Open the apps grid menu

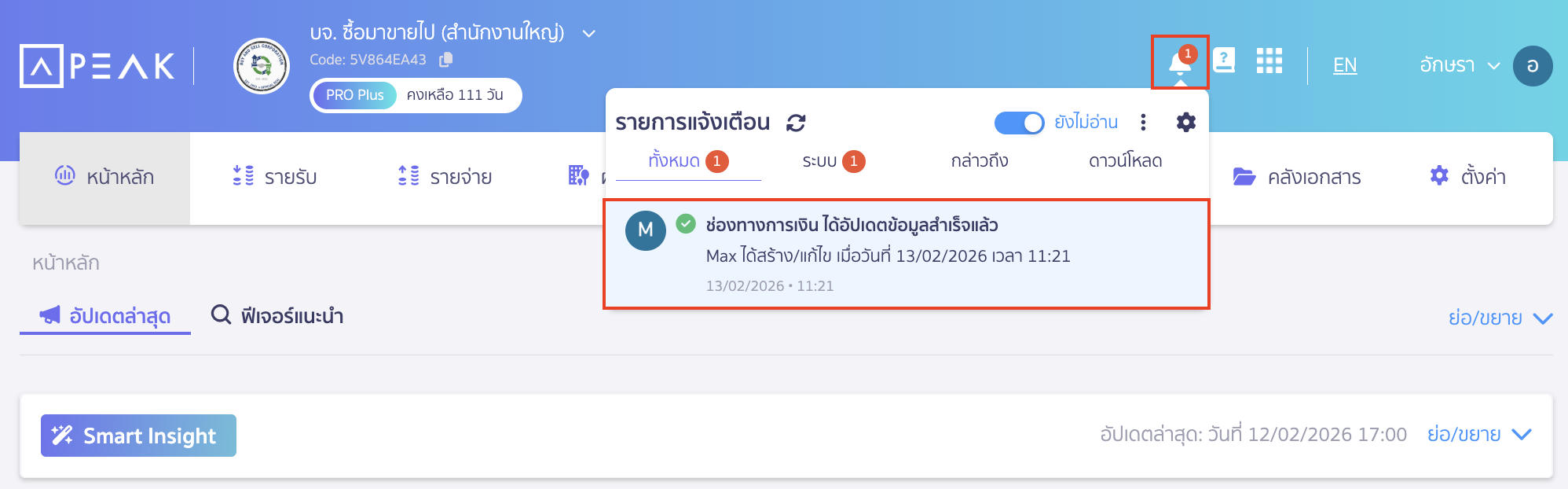[x=1269, y=61]
